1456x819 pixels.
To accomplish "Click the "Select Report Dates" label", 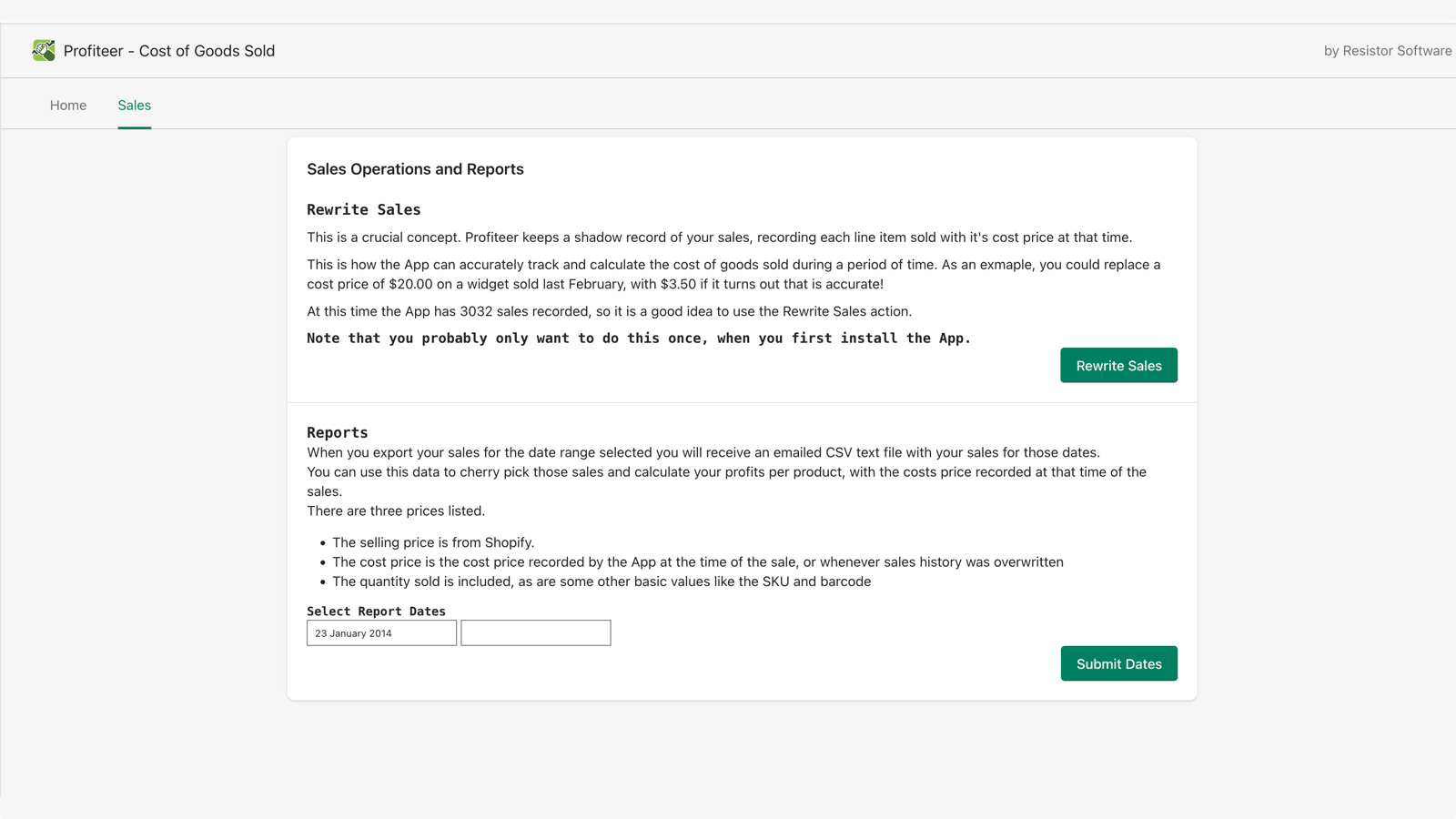I will point(376,612).
